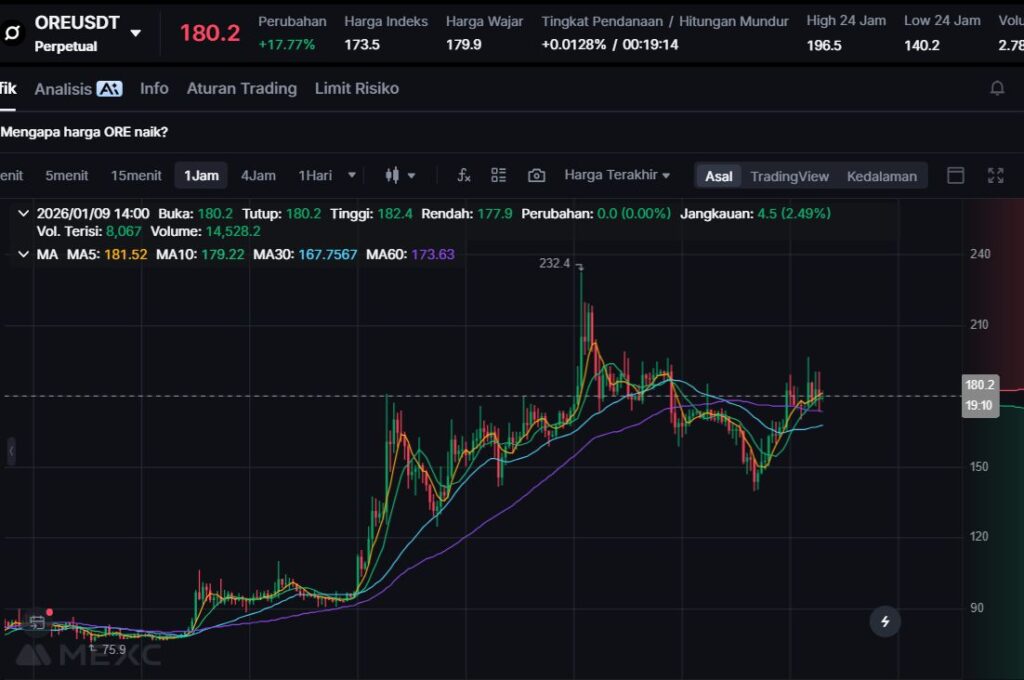Take a chart snapshot with the camera icon
The image size is (1024, 680).
coord(537,176)
